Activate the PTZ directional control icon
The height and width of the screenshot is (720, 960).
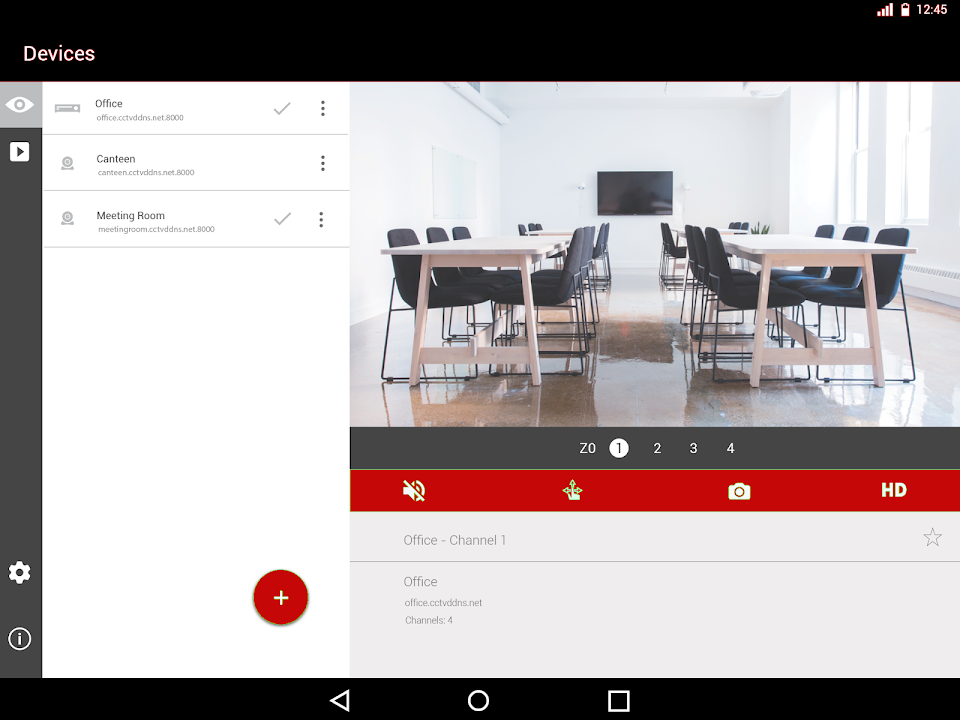pos(572,490)
